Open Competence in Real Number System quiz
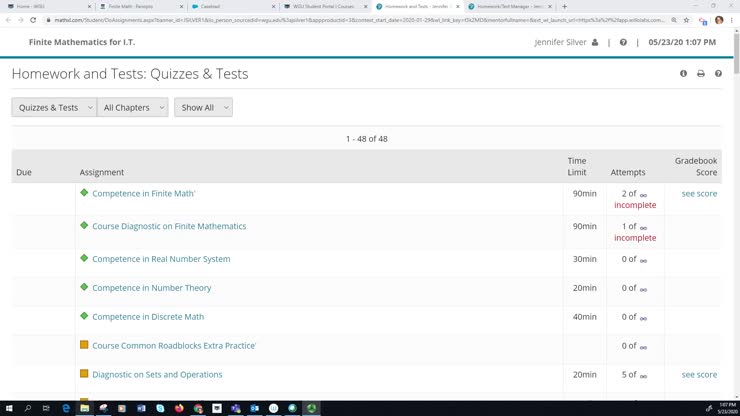The height and width of the screenshot is (416, 740). (x=161, y=259)
